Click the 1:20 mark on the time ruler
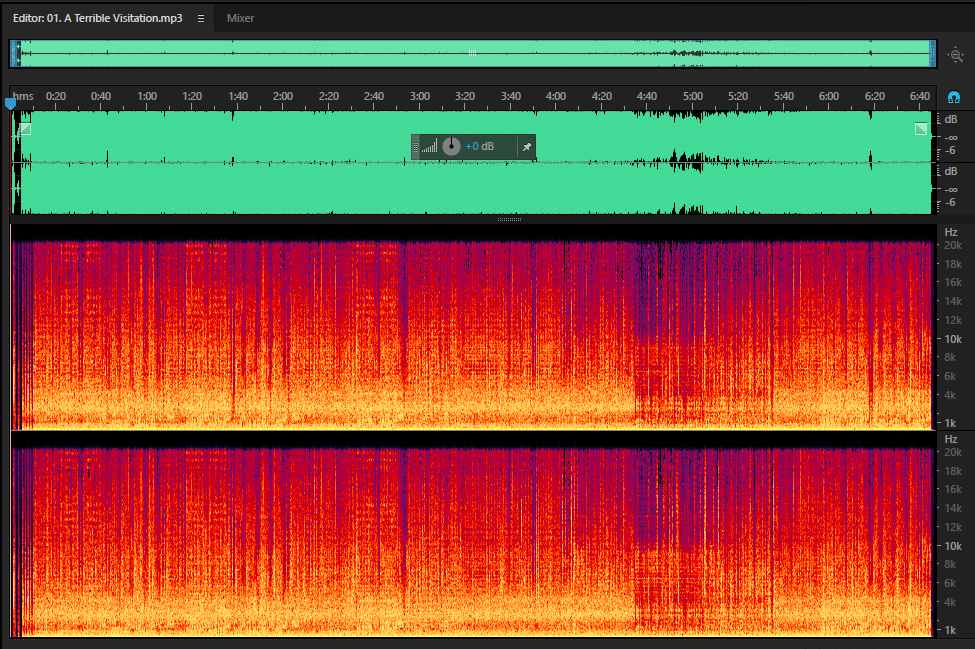975x649 pixels. pos(192,96)
